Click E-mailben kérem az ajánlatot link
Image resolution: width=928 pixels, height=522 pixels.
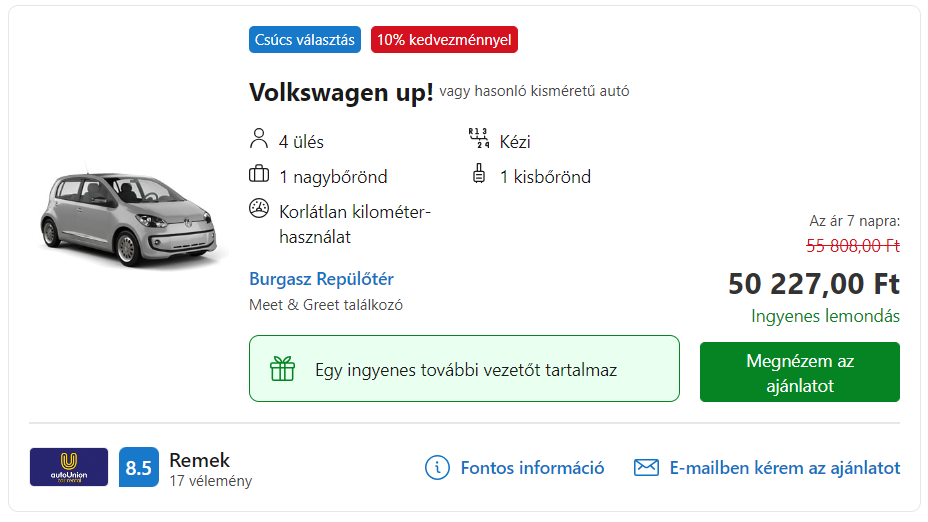click(x=784, y=468)
